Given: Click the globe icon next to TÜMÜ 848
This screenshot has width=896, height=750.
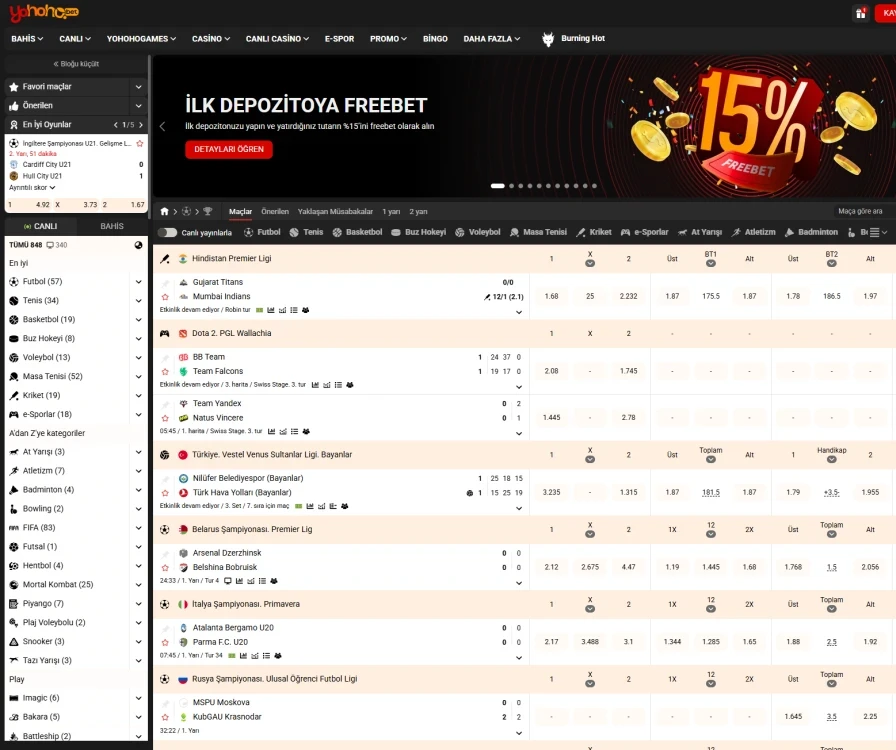Looking at the screenshot, I should tap(138, 245).
